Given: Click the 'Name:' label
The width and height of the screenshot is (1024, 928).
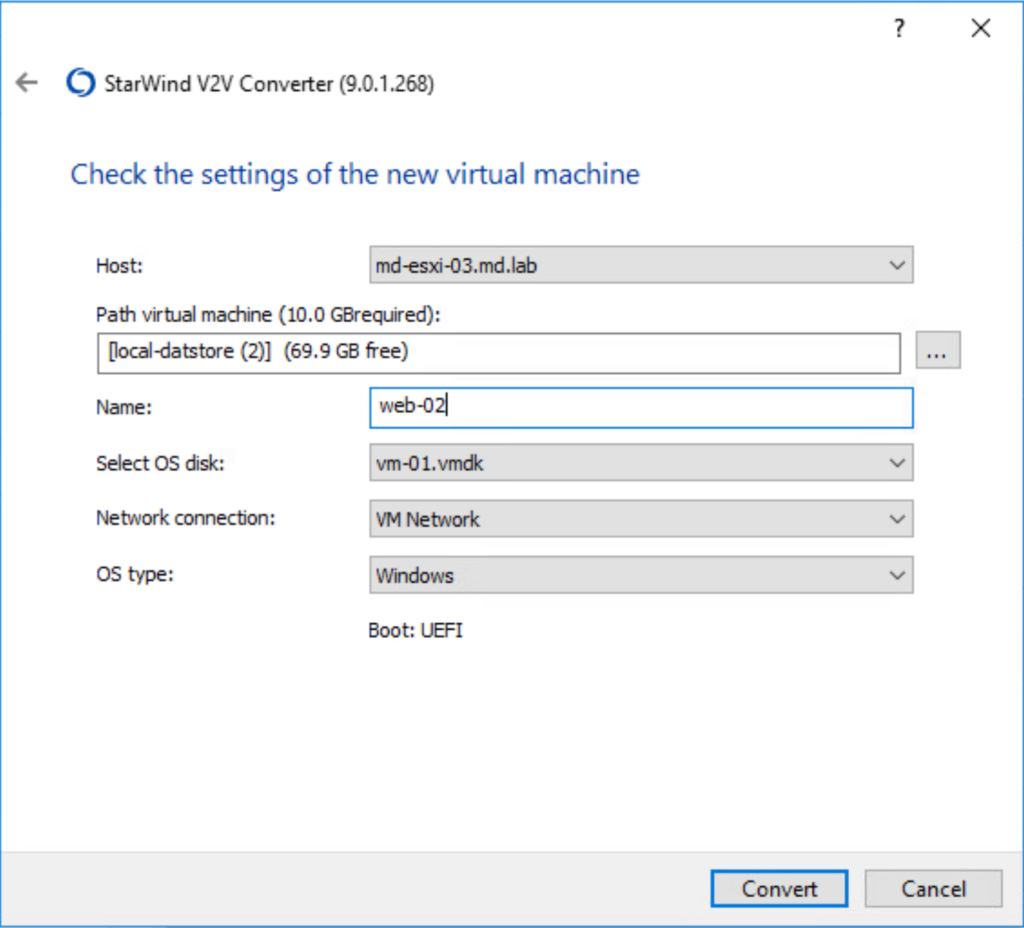Looking at the screenshot, I should [123, 408].
